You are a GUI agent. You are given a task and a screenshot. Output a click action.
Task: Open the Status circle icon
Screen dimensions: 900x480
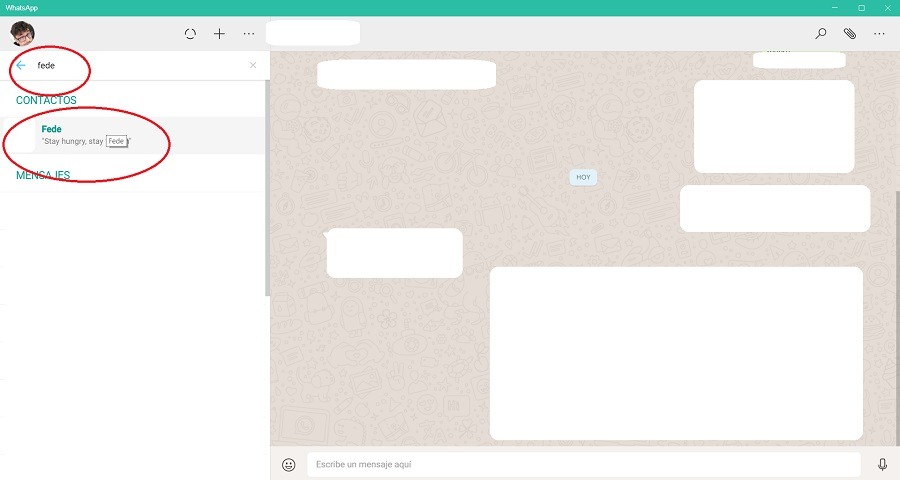(190, 34)
